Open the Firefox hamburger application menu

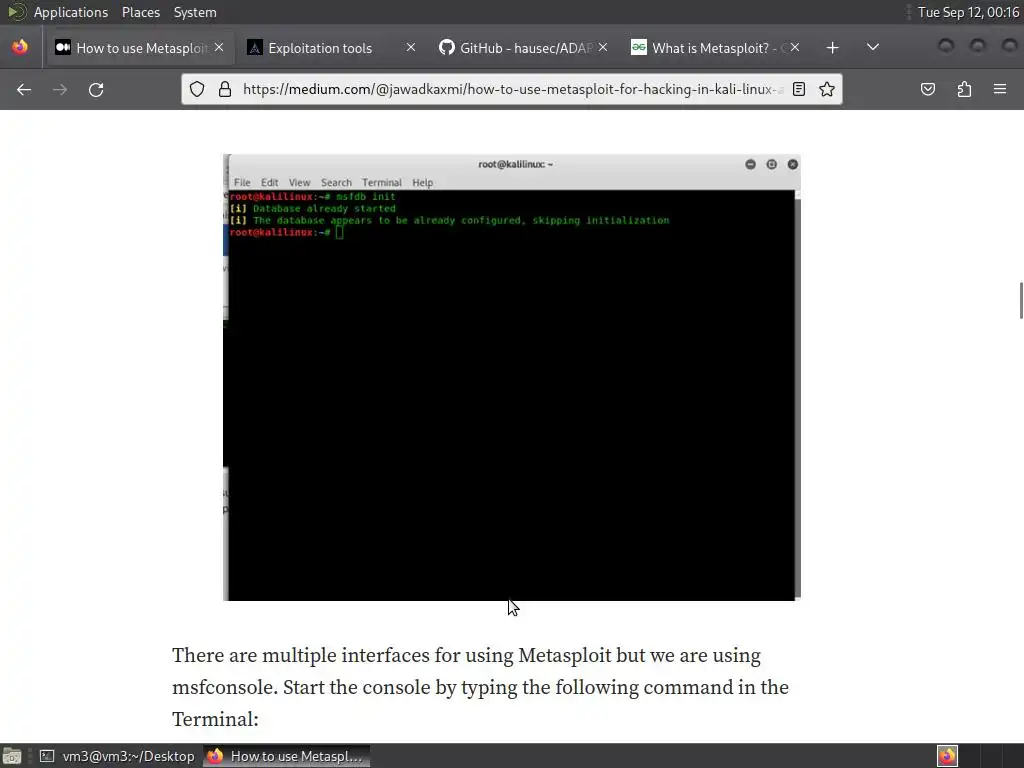click(1000, 89)
